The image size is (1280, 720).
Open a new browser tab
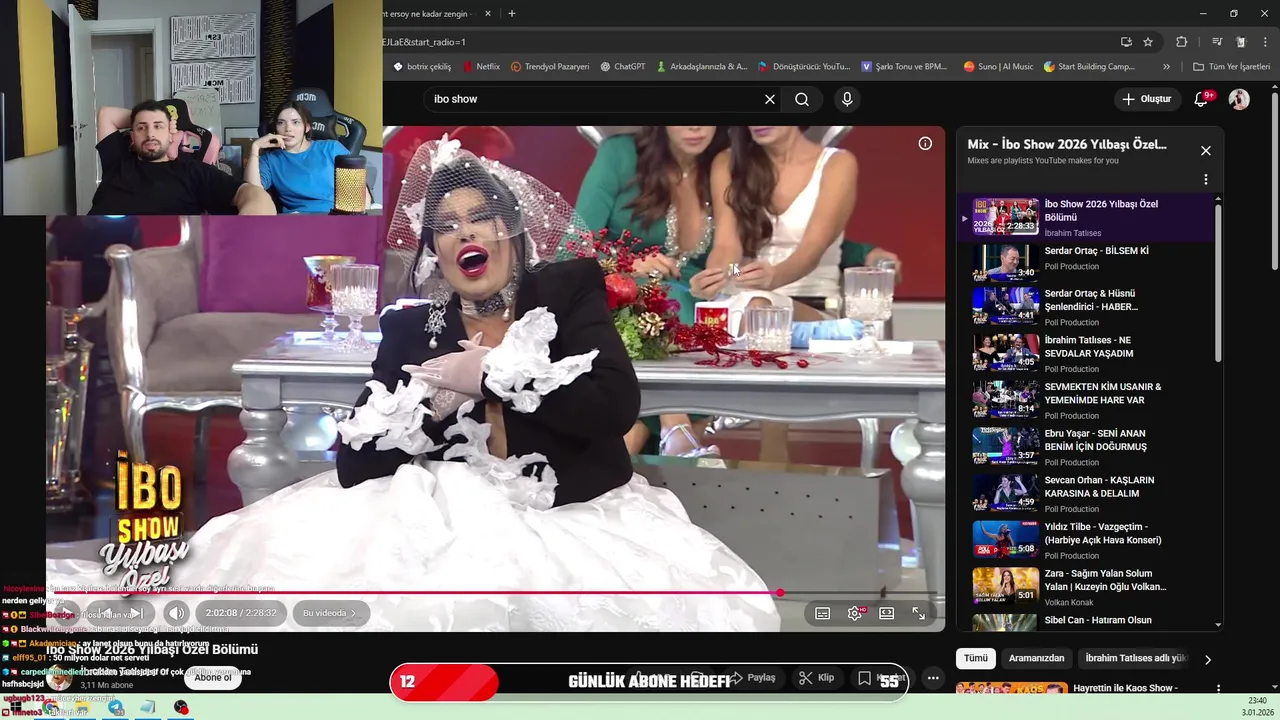[512, 14]
